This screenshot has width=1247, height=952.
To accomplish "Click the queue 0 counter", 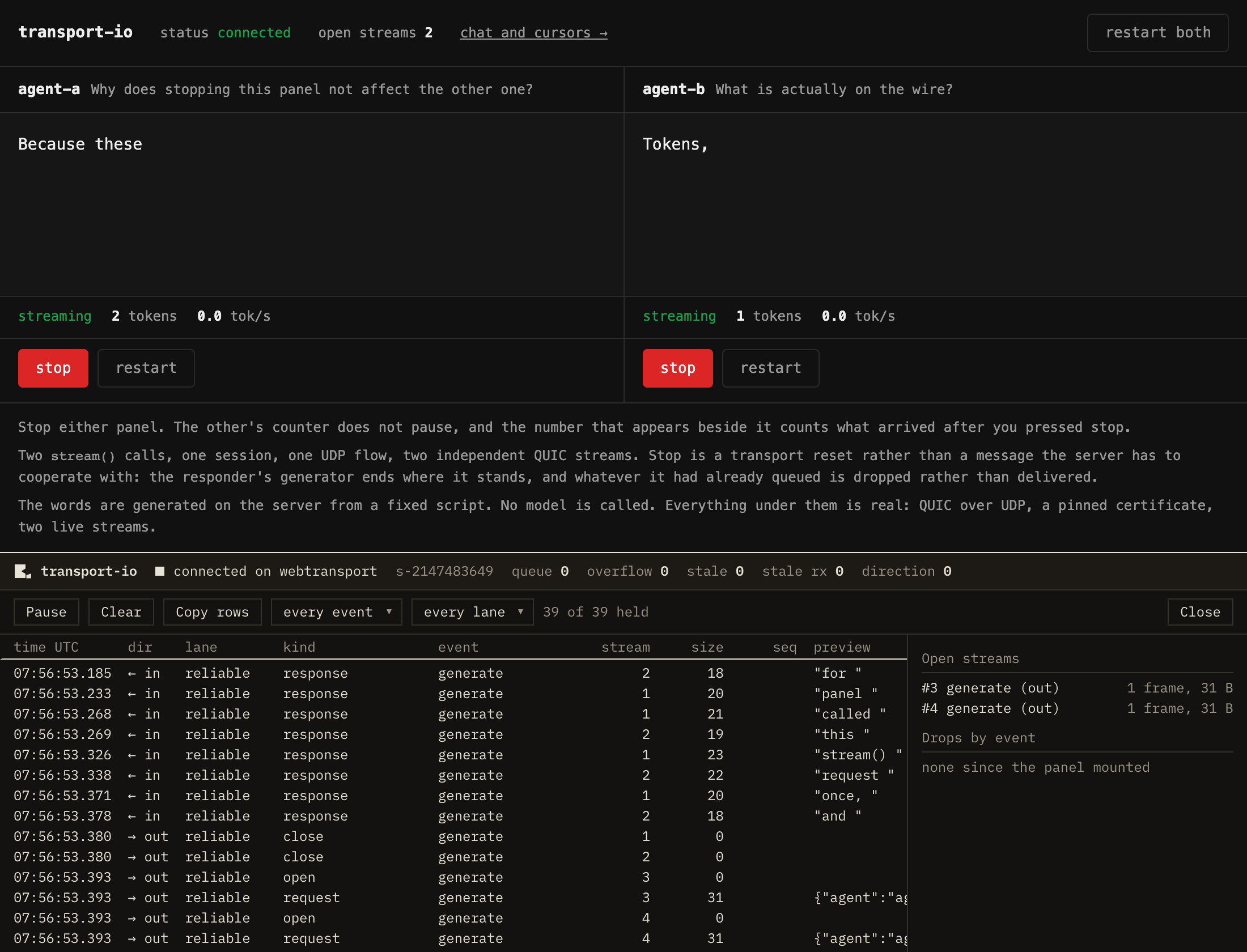I will [540, 571].
